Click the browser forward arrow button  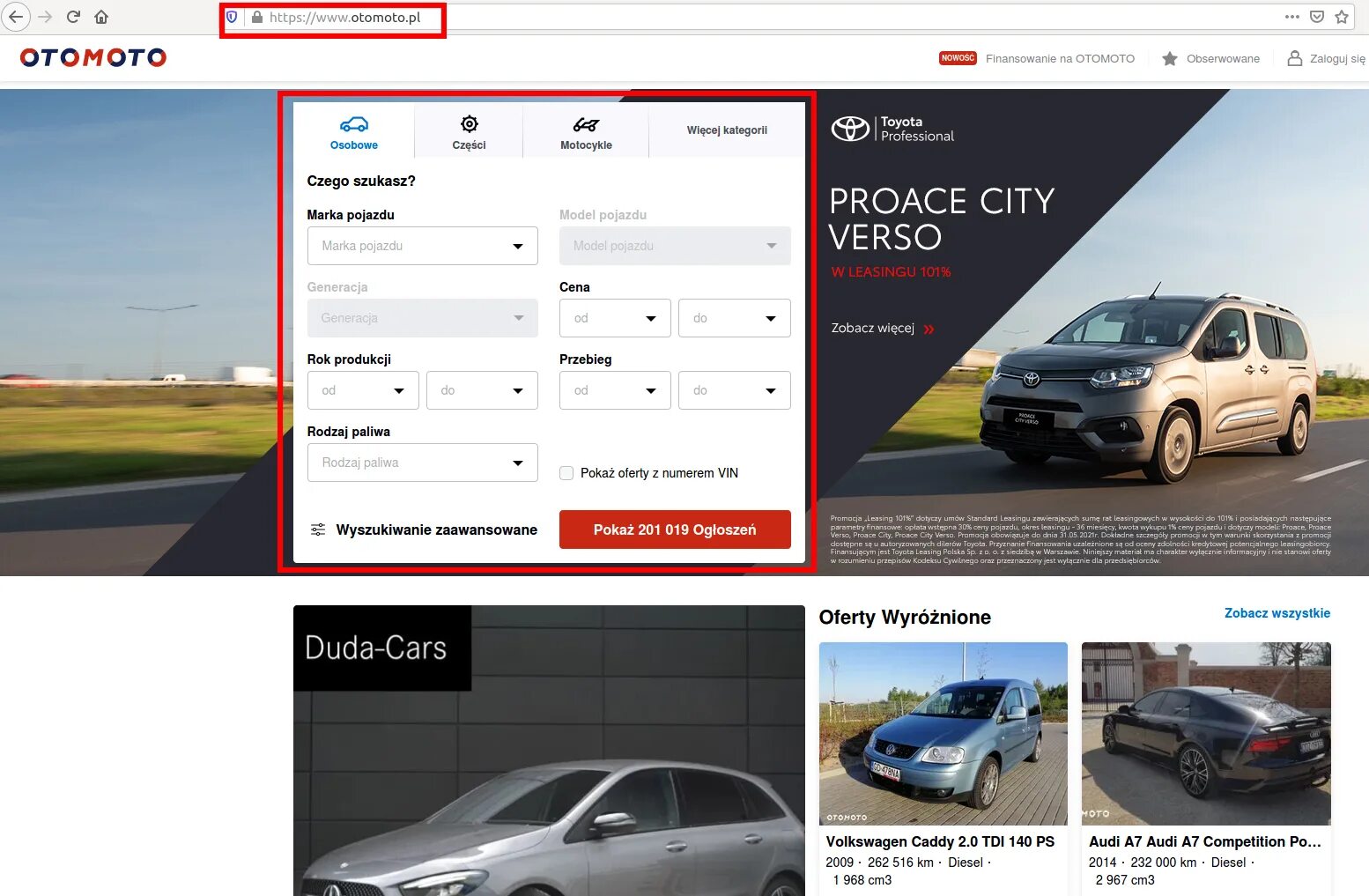click(x=45, y=17)
